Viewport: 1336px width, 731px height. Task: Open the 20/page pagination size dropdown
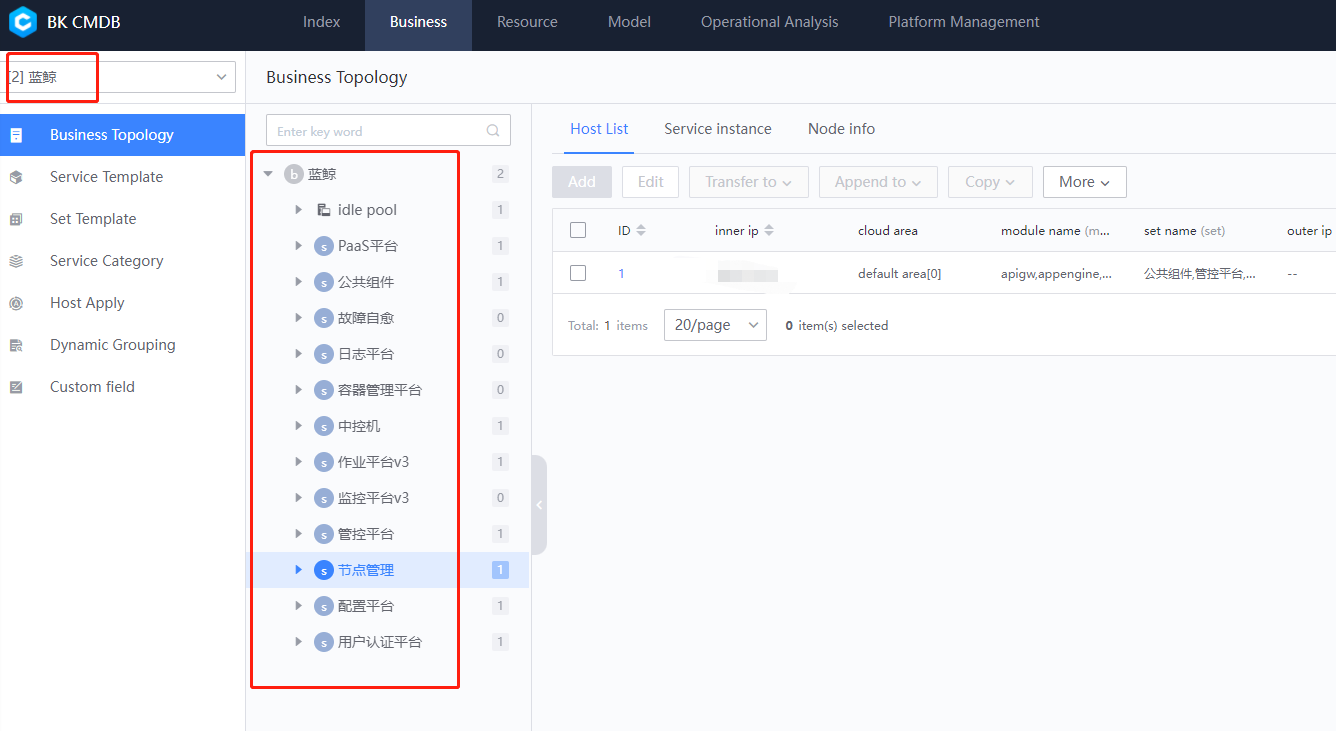715,325
